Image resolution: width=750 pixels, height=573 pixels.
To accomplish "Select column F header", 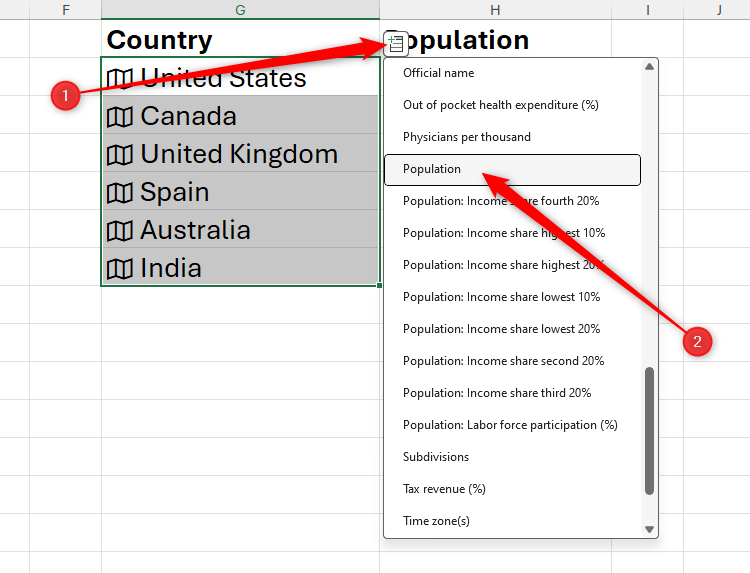I will point(66,9).
